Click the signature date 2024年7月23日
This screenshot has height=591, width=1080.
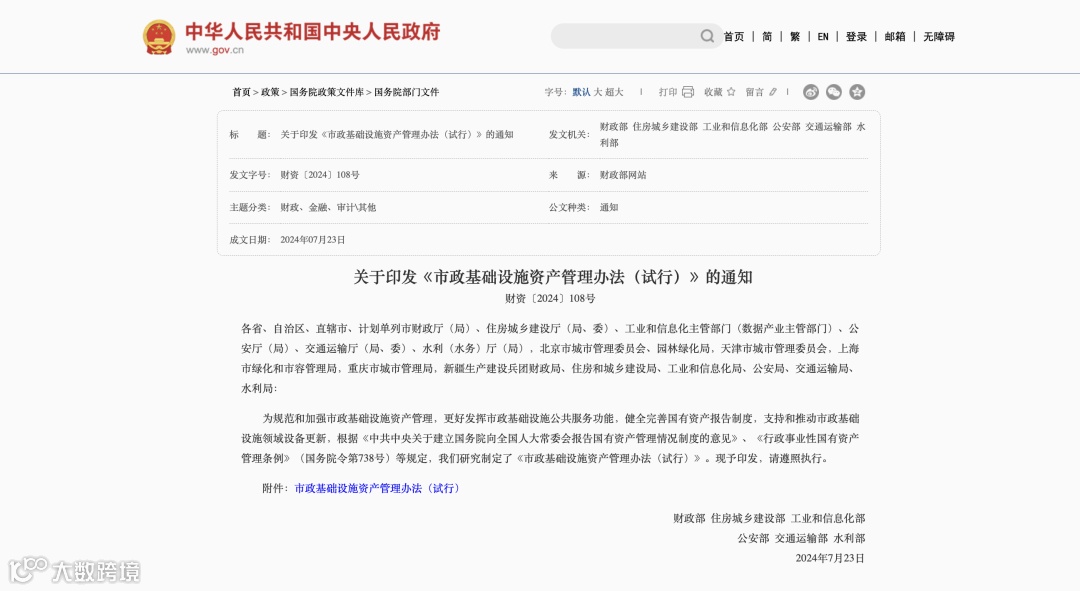coord(830,559)
